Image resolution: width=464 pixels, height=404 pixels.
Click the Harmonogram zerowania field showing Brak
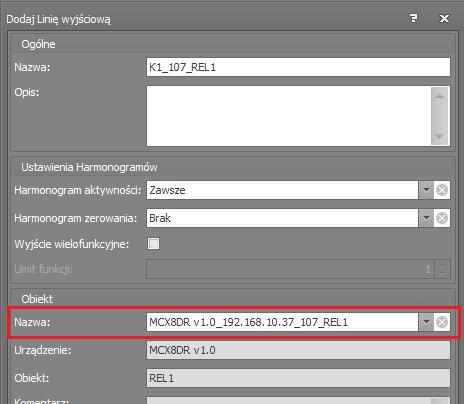point(282,218)
